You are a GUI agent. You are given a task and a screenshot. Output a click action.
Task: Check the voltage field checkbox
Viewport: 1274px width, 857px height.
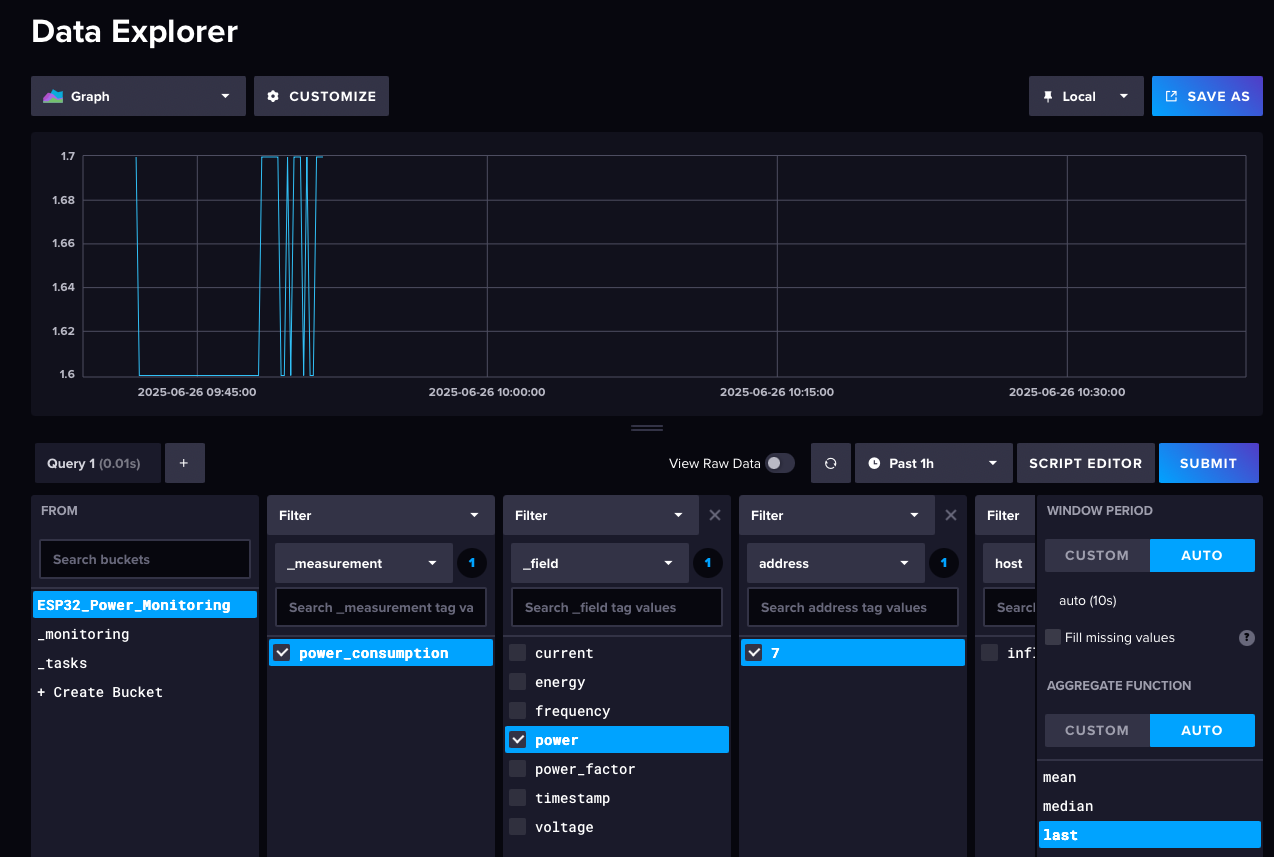(517, 827)
